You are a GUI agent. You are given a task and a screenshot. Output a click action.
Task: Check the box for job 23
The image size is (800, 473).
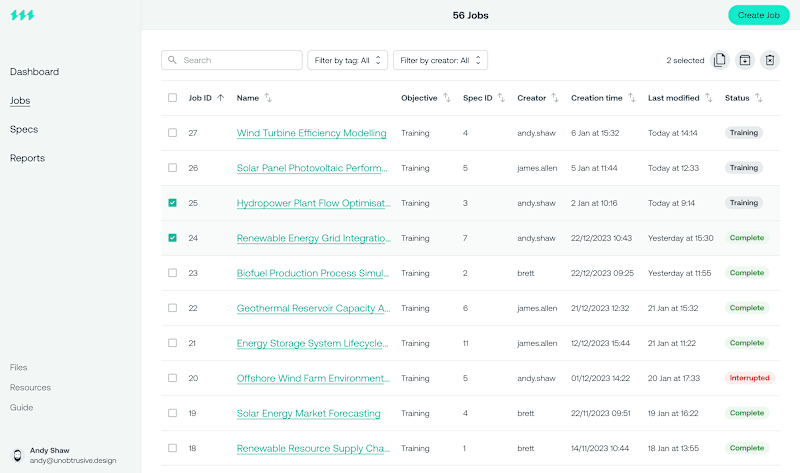coord(172,273)
